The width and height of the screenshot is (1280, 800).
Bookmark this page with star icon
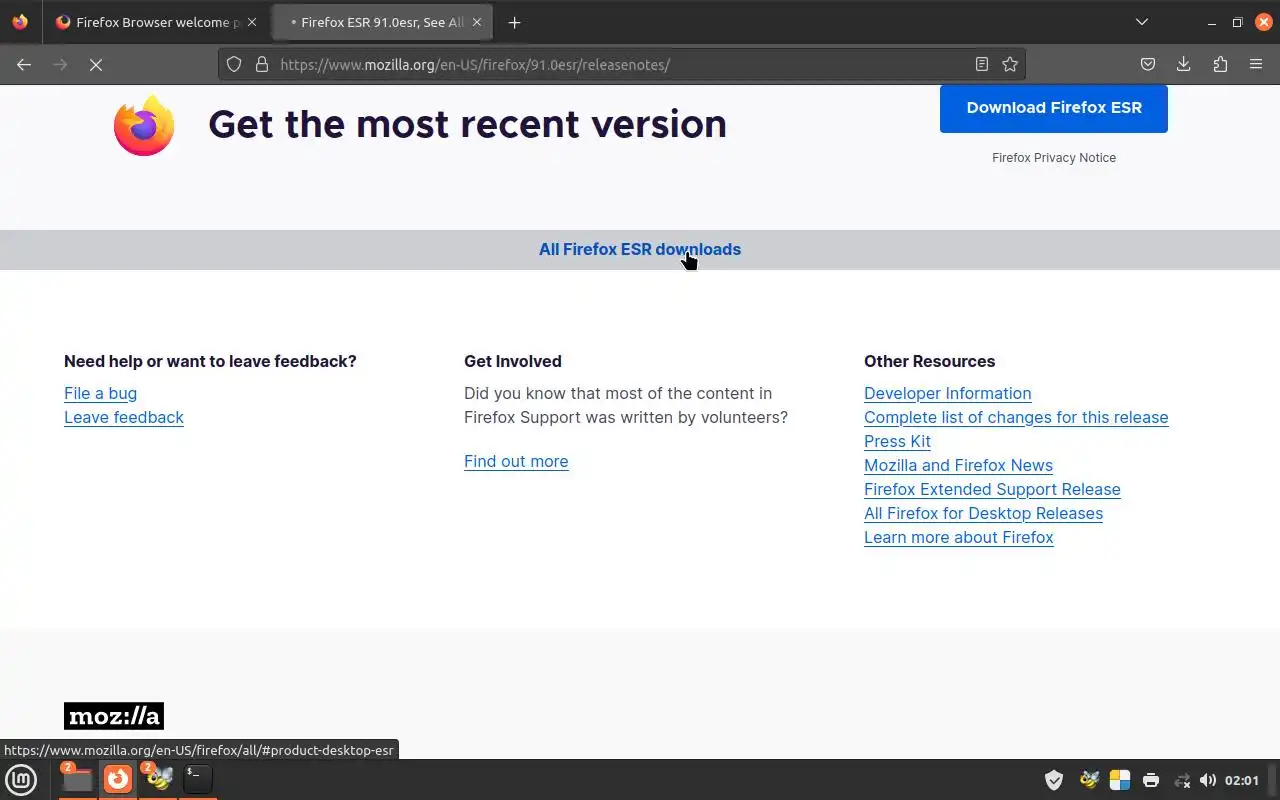1010,64
